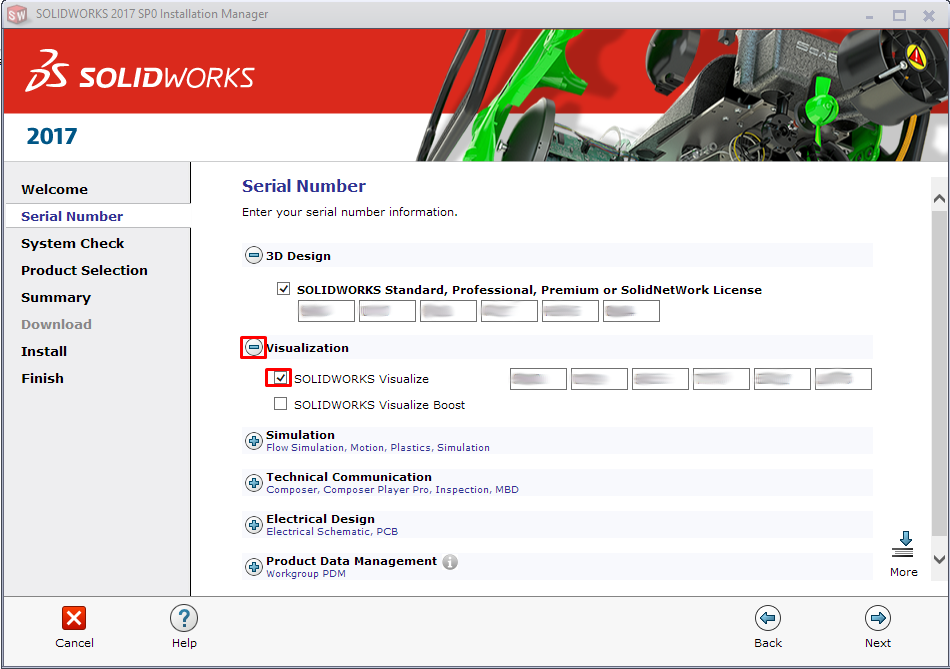The width and height of the screenshot is (950, 669).
Task: Click the Cancel red X icon
Action: (x=74, y=618)
